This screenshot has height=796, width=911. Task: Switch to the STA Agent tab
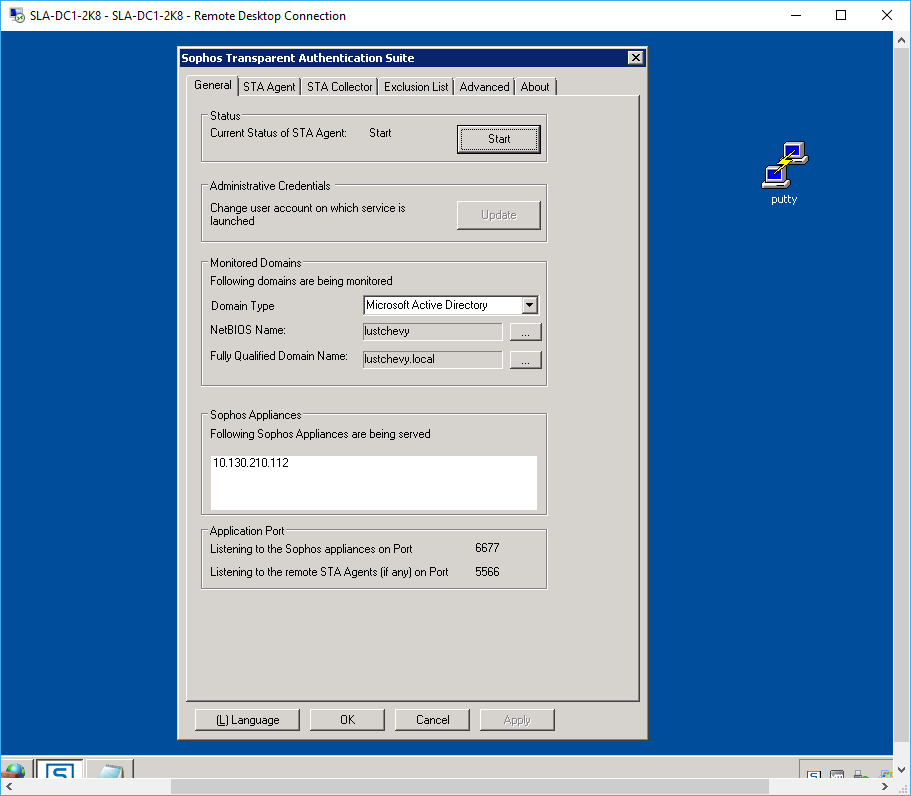click(269, 87)
